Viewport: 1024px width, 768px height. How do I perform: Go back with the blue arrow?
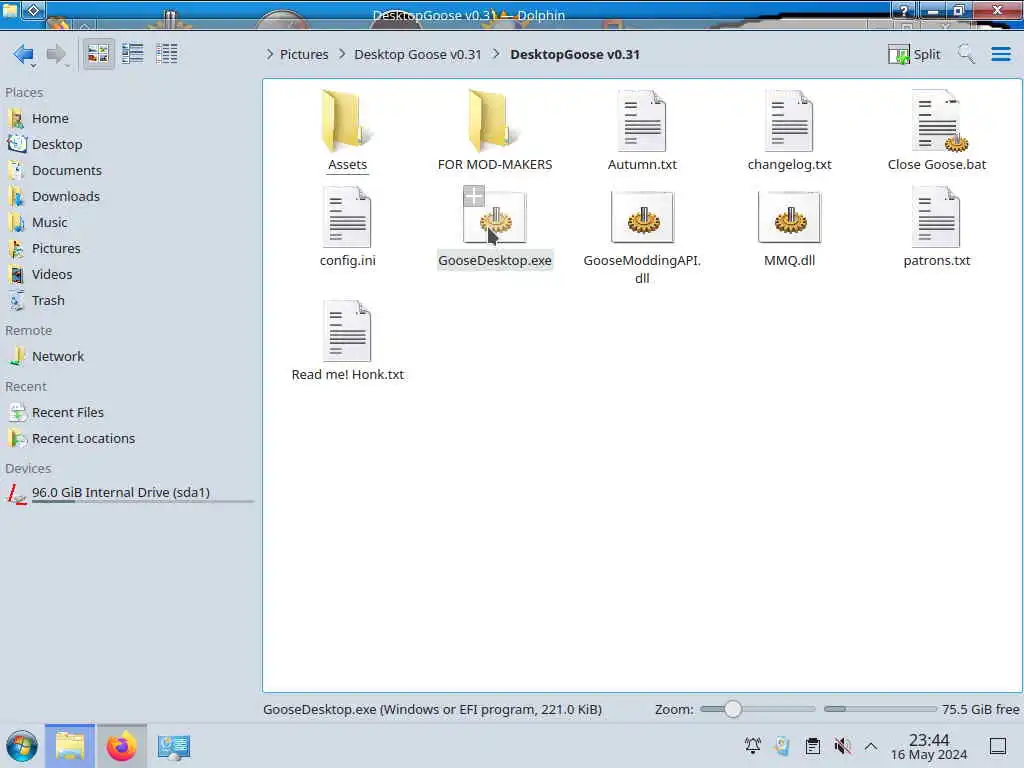(x=24, y=54)
